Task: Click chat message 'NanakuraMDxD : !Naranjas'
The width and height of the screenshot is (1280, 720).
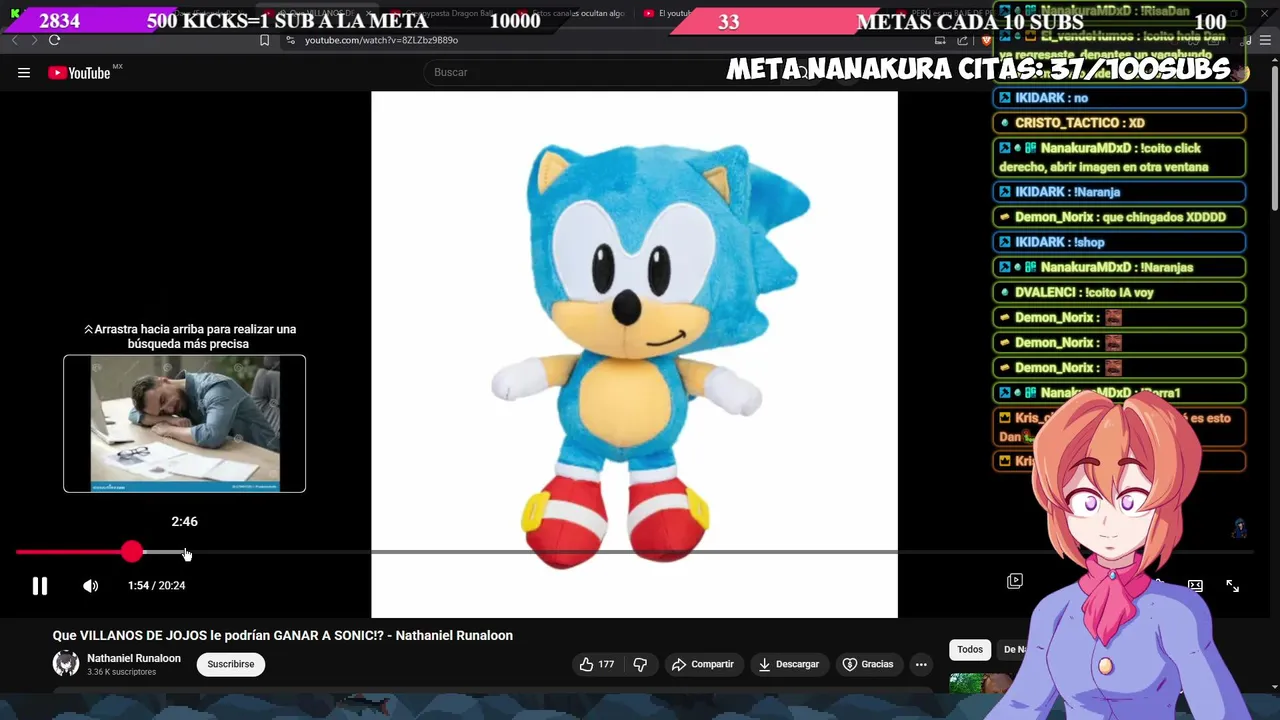Action: pyautogui.click(x=1119, y=267)
